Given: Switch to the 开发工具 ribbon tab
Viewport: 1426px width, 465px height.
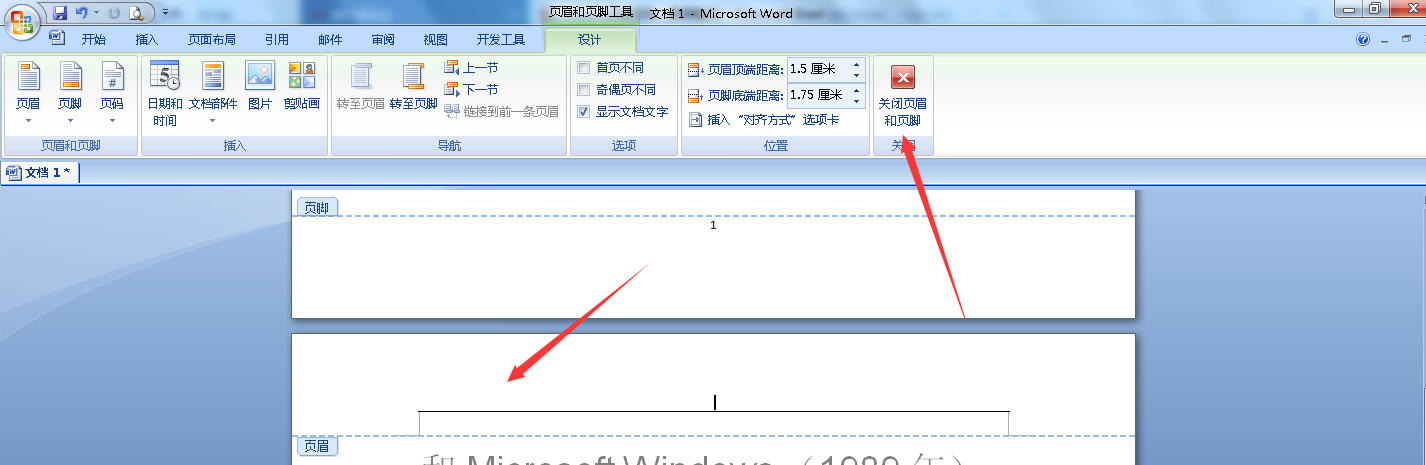Looking at the screenshot, I should [x=501, y=40].
